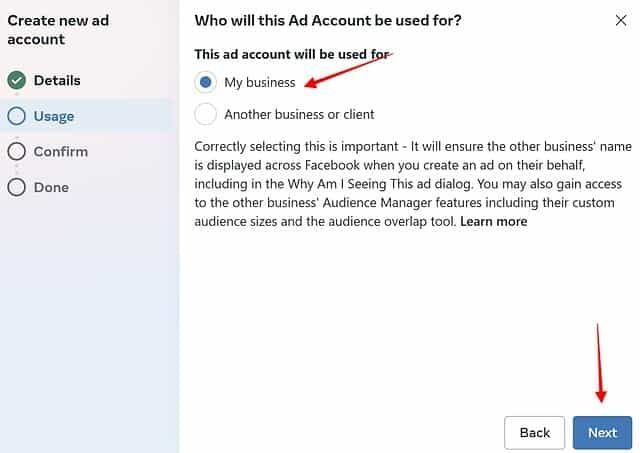640x453 pixels.
Task: Click the green Details checkmark icon
Action: [17, 80]
